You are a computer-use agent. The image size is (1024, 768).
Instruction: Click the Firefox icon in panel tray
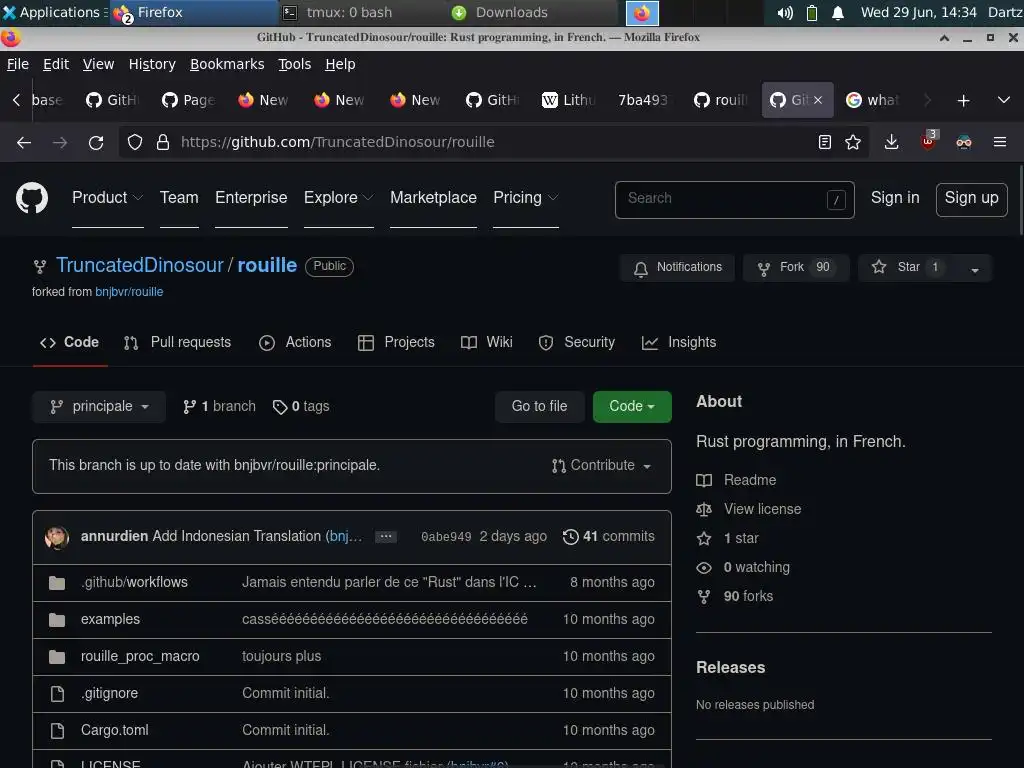coord(642,12)
